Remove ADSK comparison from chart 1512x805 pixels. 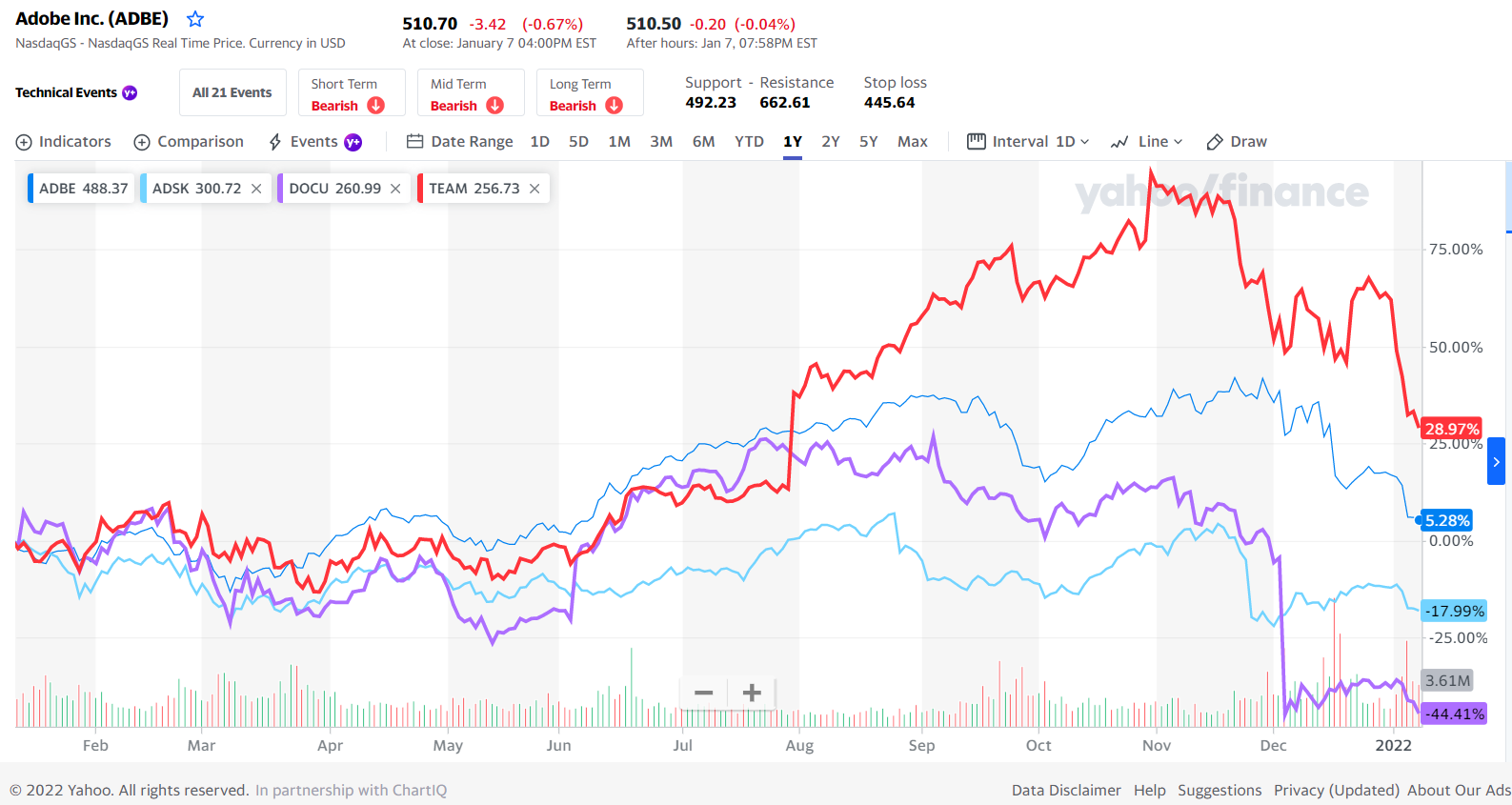click(256, 189)
